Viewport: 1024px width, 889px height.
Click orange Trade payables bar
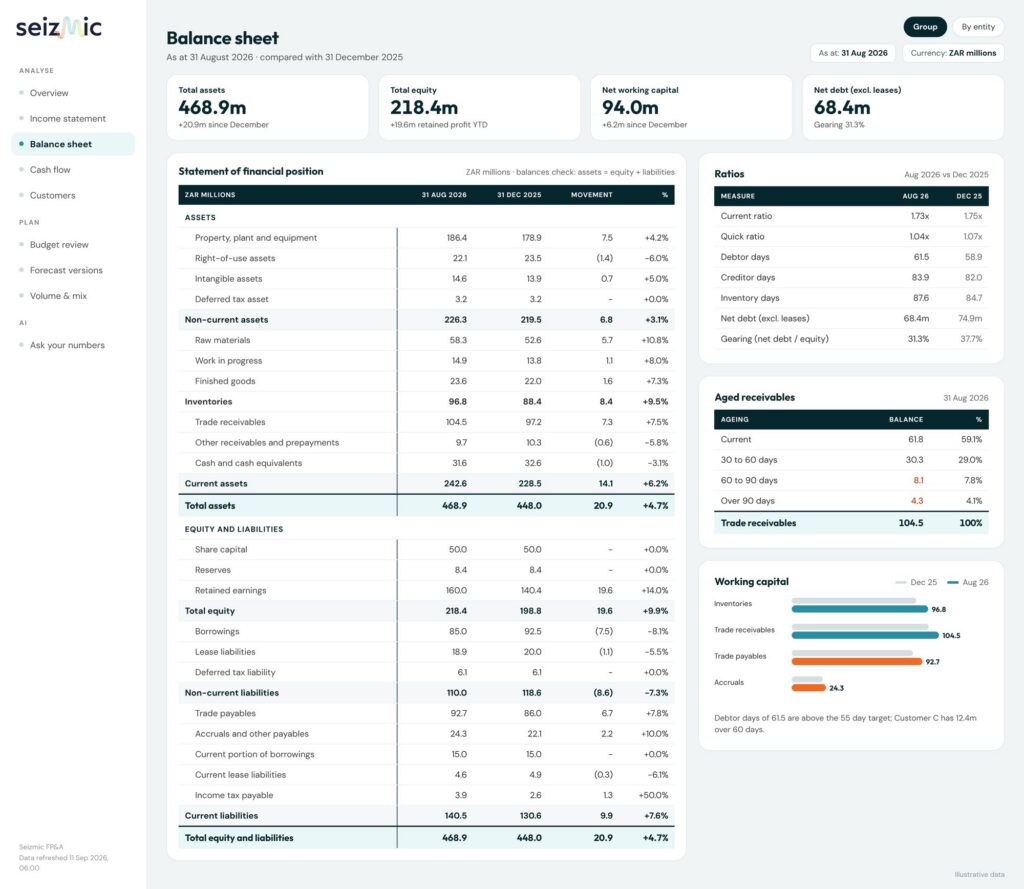coord(857,661)
